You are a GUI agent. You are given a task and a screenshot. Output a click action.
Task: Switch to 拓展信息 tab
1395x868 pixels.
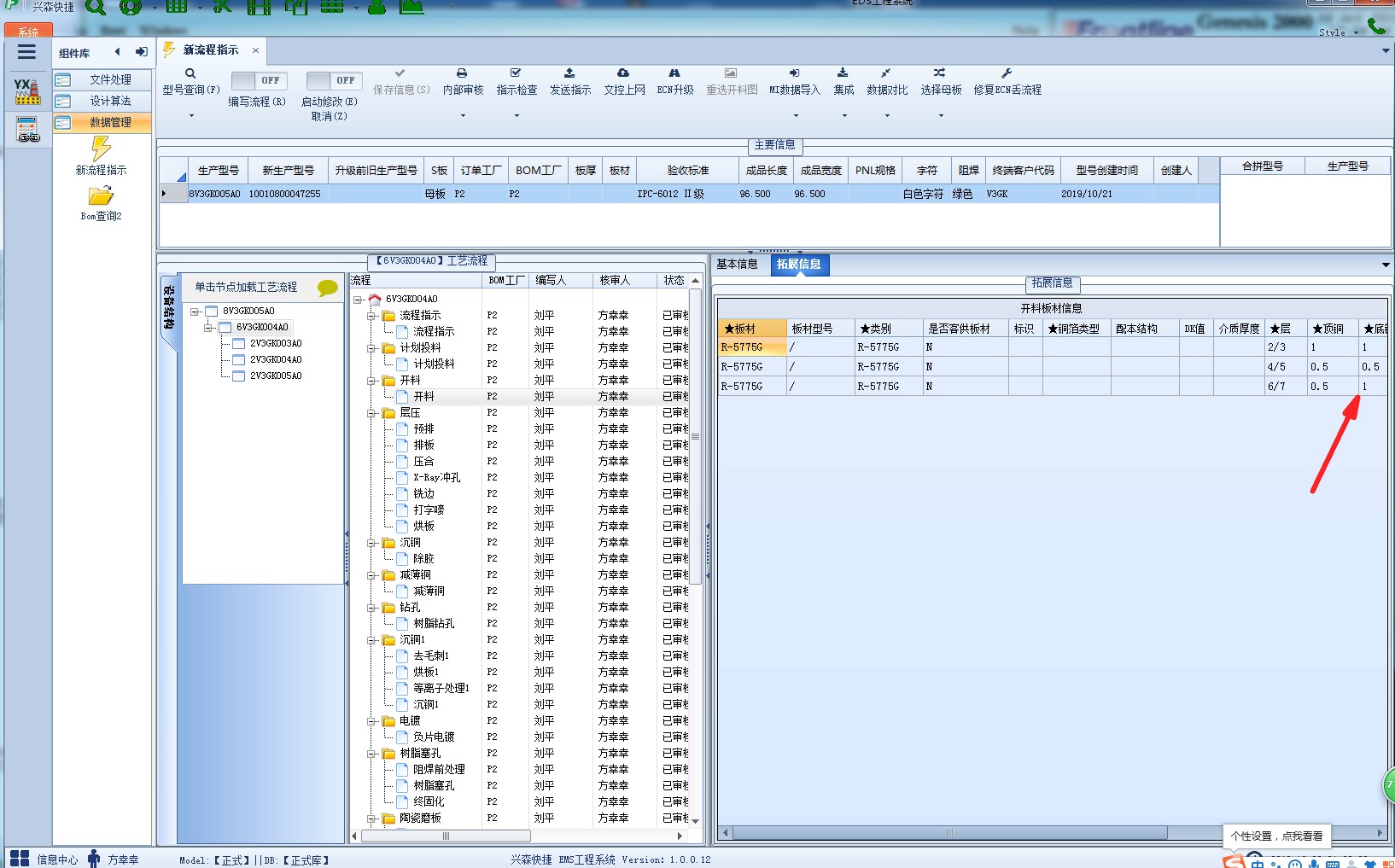click(x=798, y=265)
